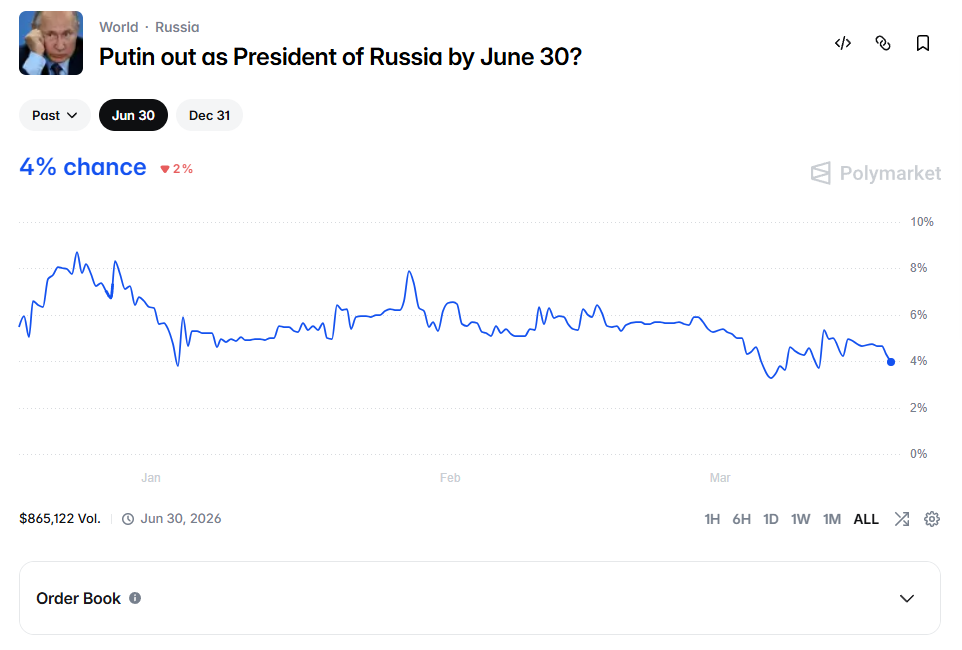Screen dimensions: 962x650
Task: Copy the market link icon
Action: pyautogui.click(x=883, y=43)
